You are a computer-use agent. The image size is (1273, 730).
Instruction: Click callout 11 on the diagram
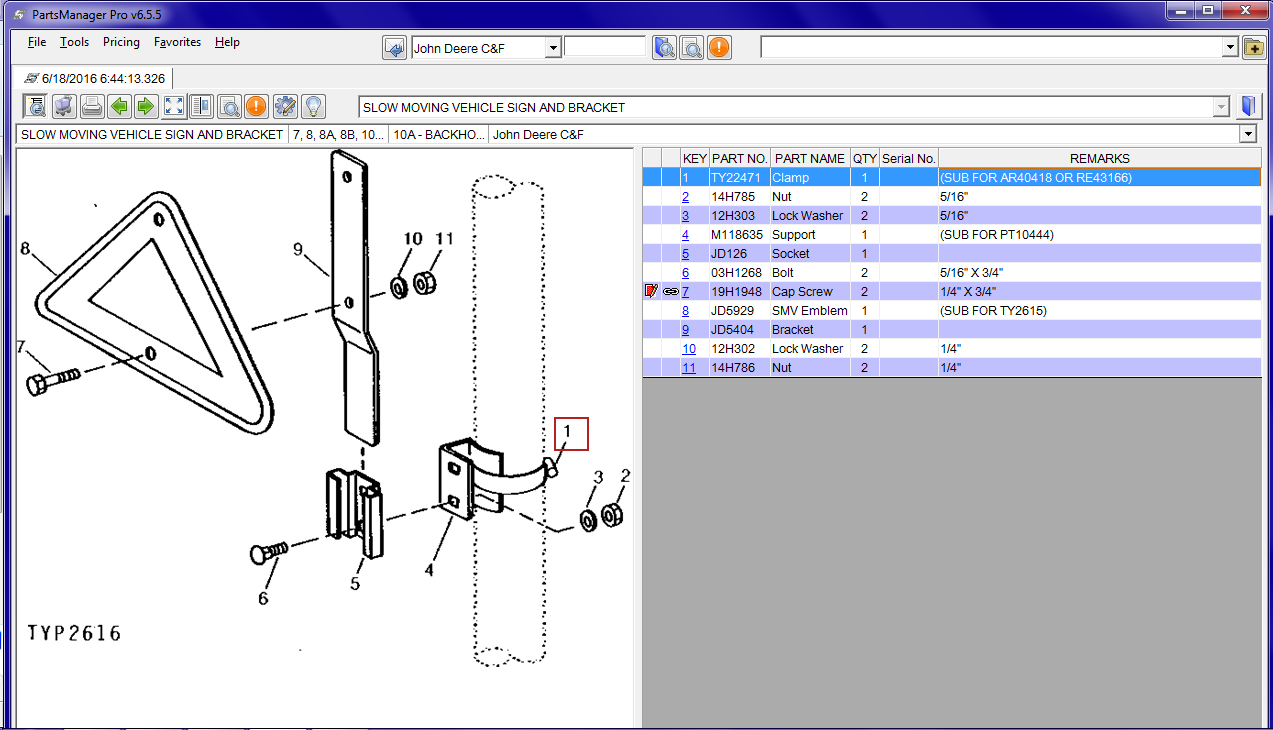click(x=444, y=238)
